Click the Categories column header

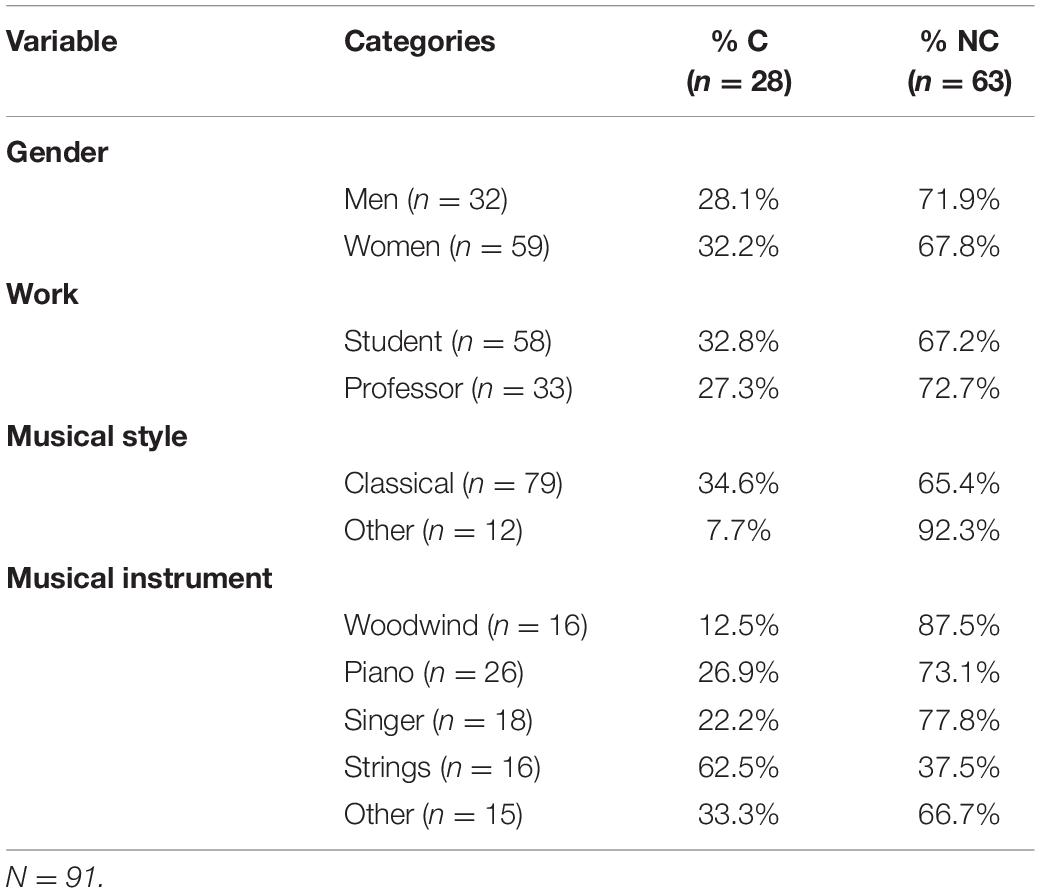point(419,42)
